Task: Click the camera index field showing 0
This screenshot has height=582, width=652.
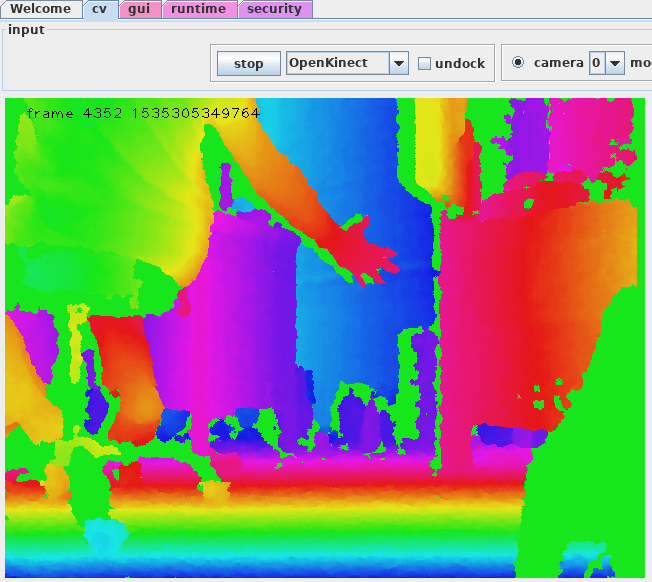Action: click(x=597, y=63)
